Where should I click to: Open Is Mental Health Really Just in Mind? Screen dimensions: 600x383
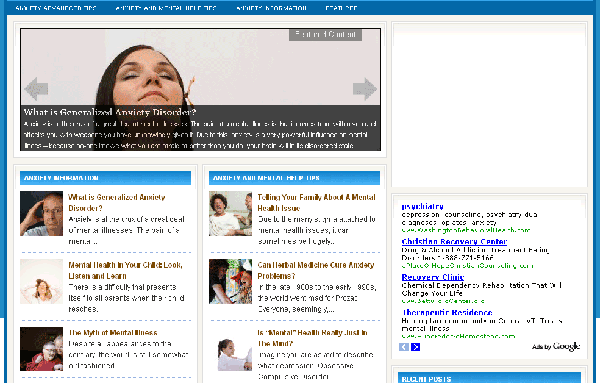click(312, 338)
